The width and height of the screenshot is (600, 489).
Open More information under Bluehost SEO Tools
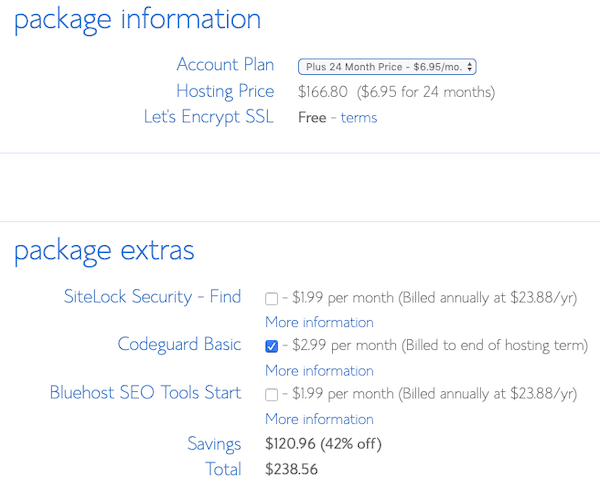tap(320, 419)
